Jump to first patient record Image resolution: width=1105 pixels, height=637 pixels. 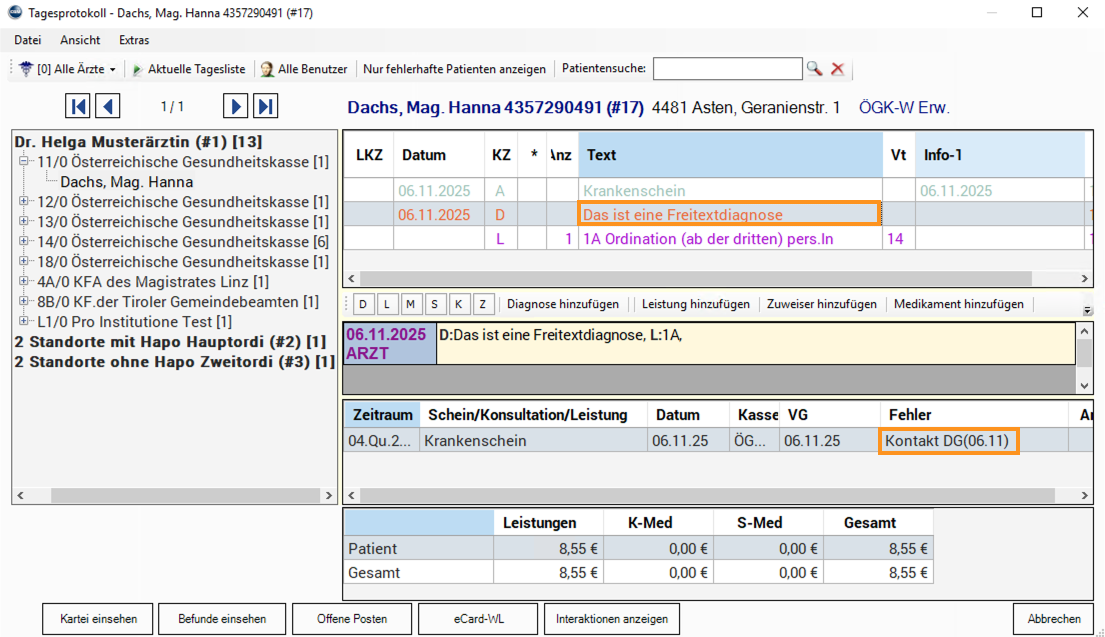pyautogui.click(x=78, y=106)
